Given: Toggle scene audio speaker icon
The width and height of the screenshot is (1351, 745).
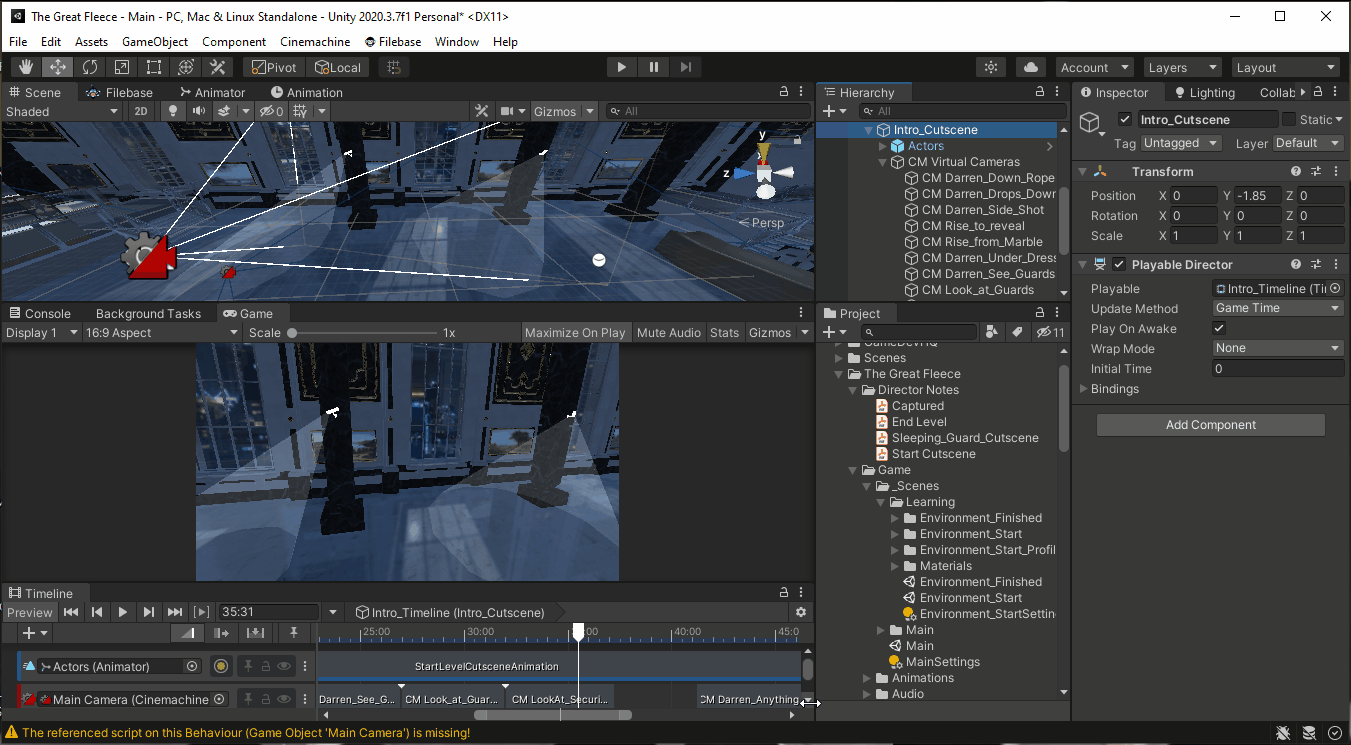Looking at the screenshot, I should pyautogui.click(x=199, y=111).
